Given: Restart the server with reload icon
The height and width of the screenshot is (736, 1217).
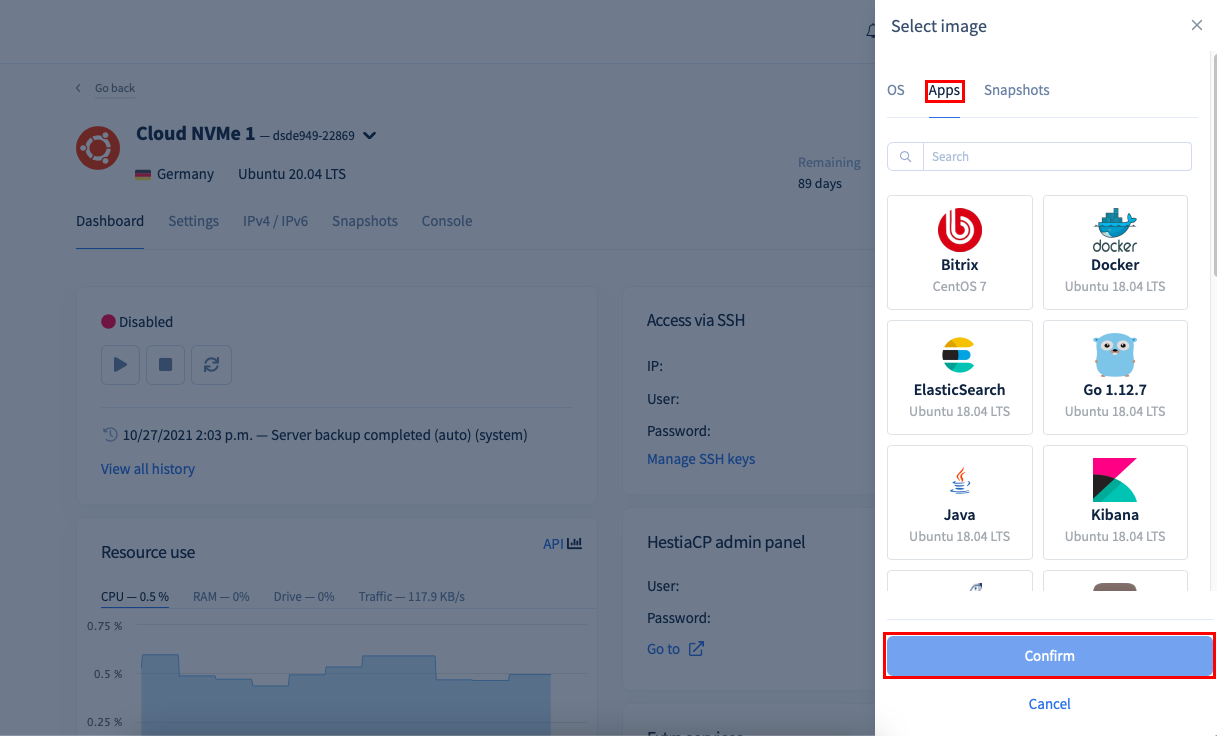Looking at the screenshot, I should click(212, 365).
